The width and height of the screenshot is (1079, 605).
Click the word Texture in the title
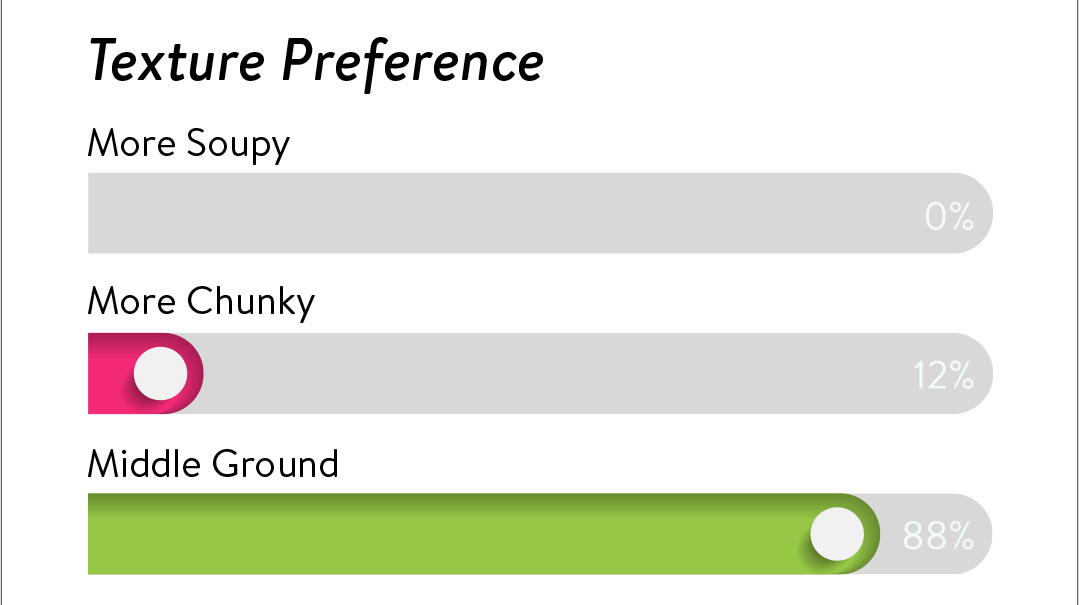click(177, 61)
